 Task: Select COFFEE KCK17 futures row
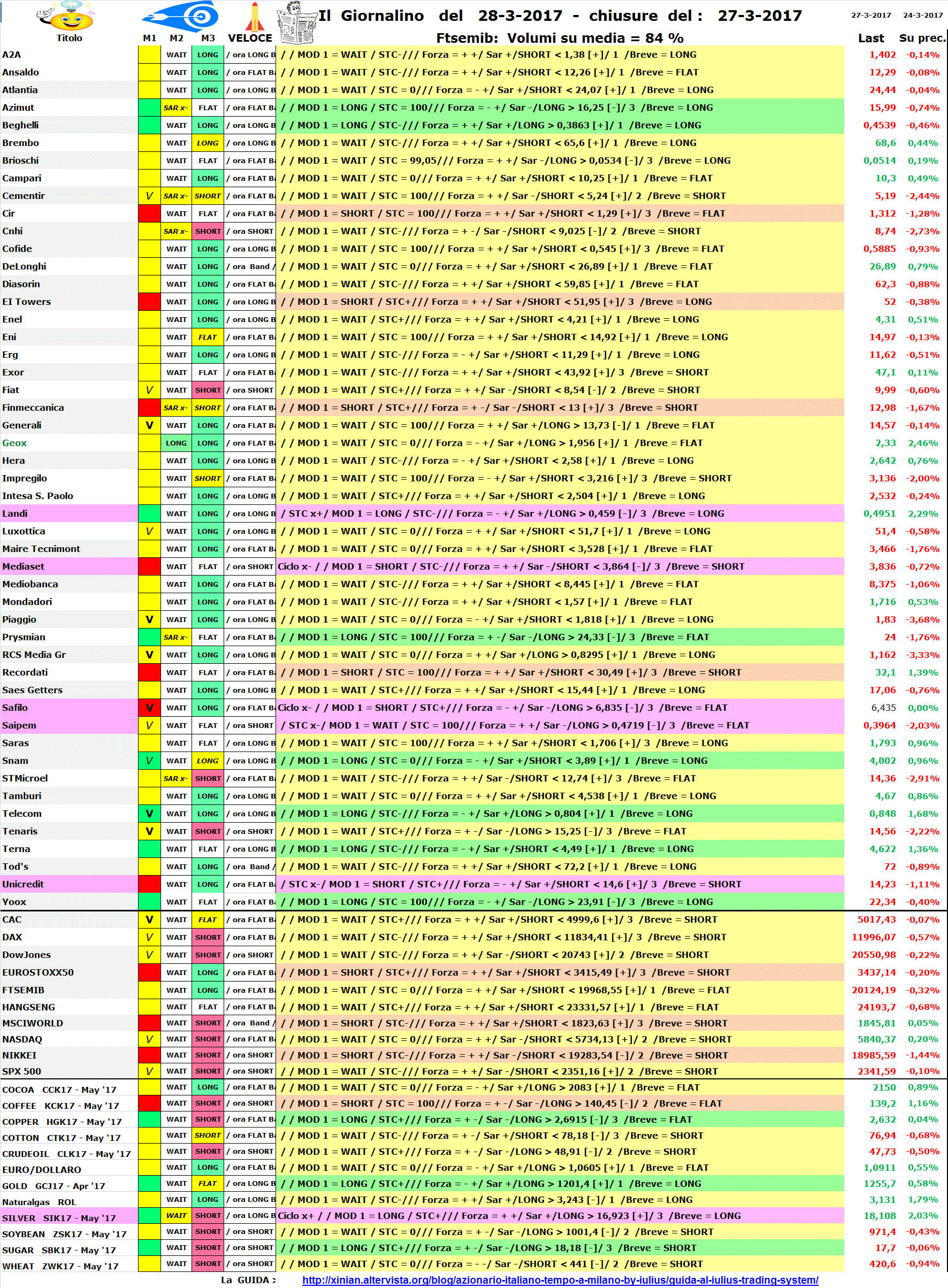click(69, 1105)
